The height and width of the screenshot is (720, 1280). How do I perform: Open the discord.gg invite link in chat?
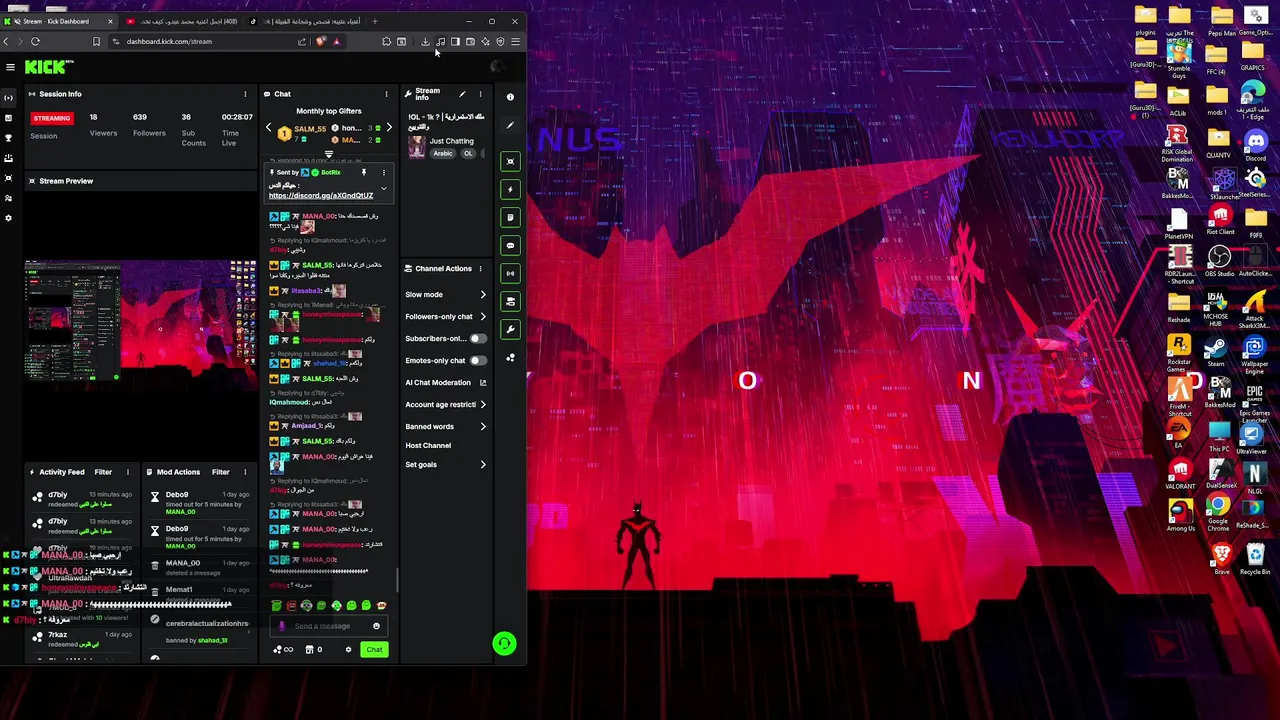(321, 196)
